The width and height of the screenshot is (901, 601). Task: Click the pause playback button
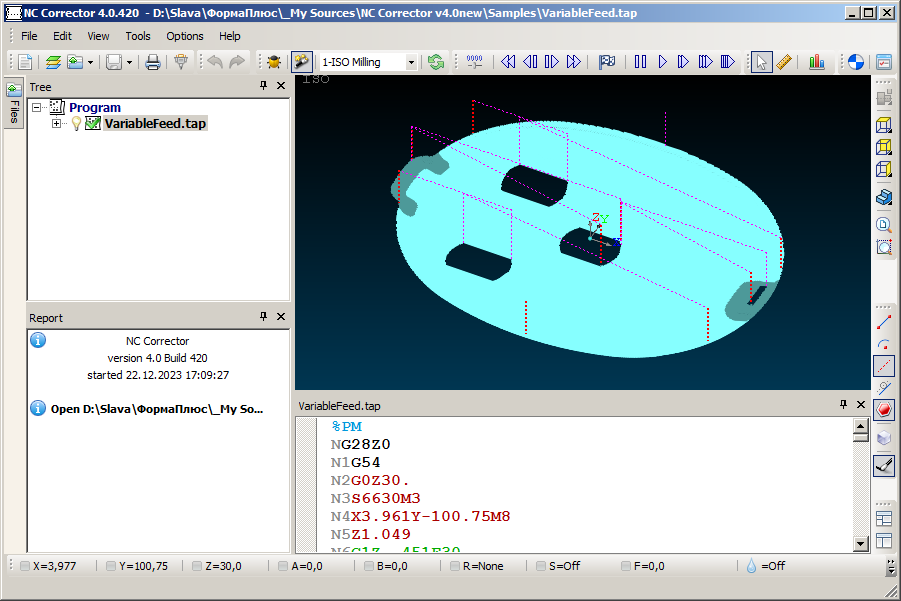click(x=640, y=62)
